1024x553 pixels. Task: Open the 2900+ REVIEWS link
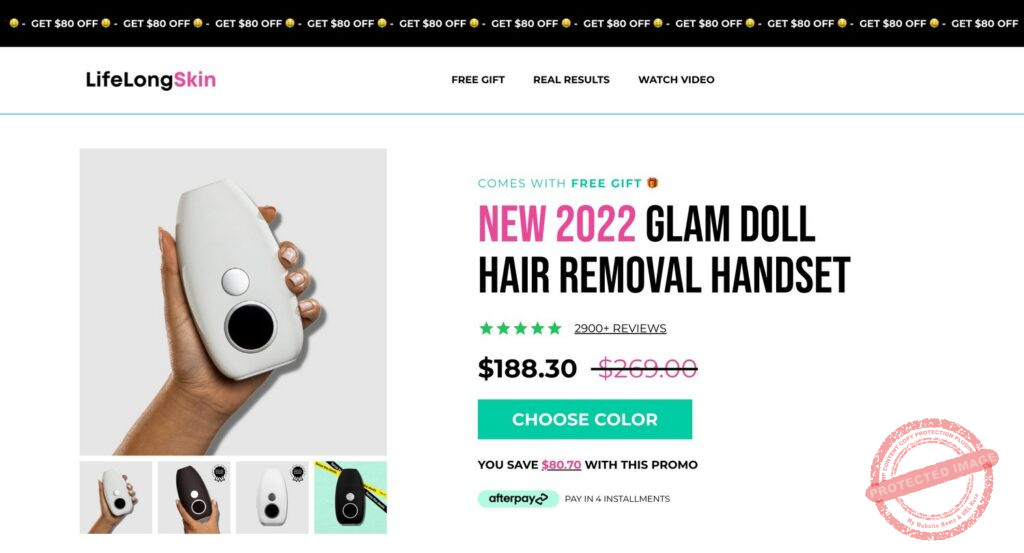click(620, 328)
